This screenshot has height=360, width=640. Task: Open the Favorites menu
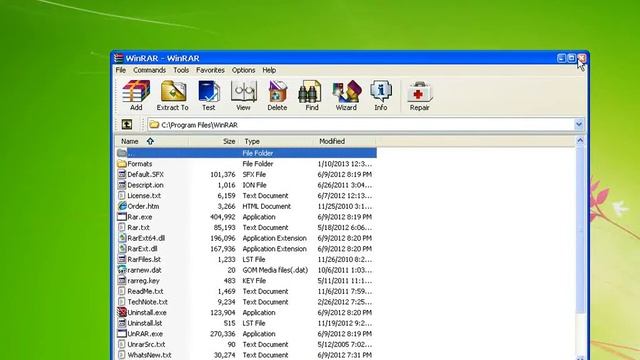(x=210, y=70)
